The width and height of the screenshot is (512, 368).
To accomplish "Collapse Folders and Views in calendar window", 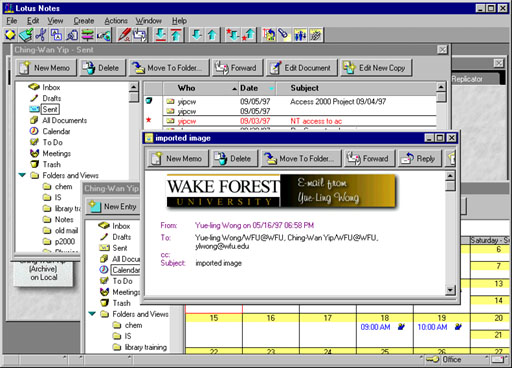I will pyautogui.click(x=92, y=314).
